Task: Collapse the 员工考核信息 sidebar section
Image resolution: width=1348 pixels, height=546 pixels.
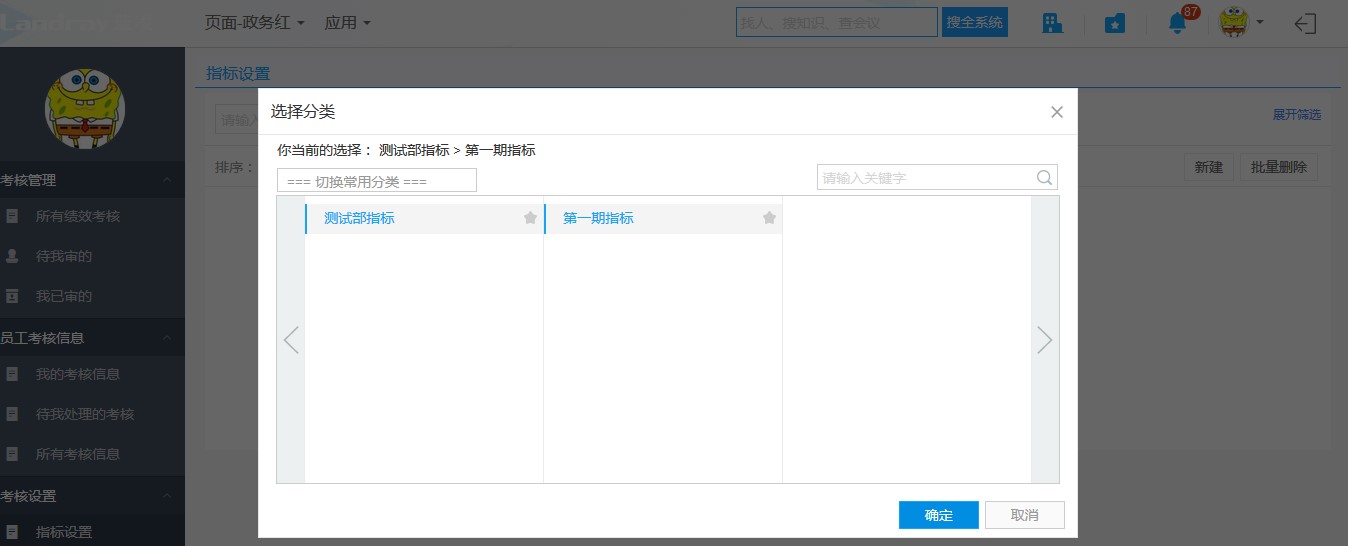Action: click(x=167, y=338)
